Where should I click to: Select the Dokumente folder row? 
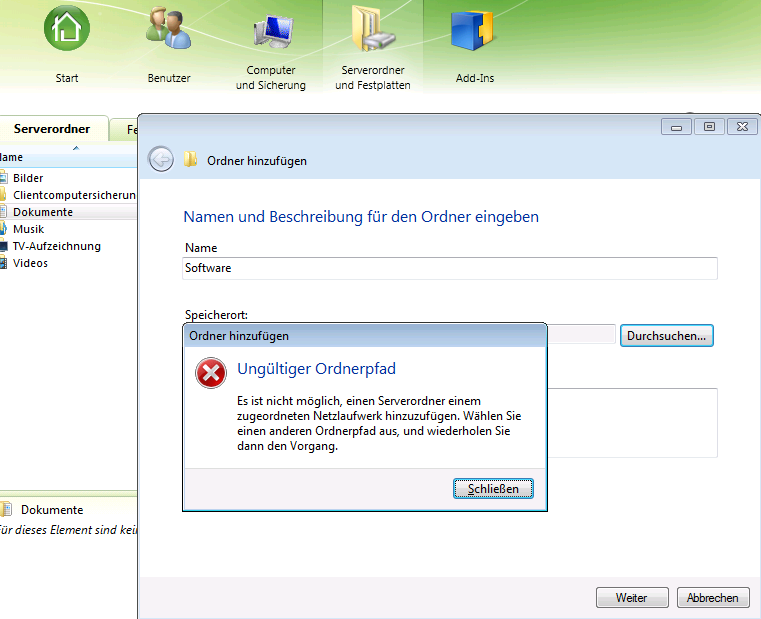tap(43, 212)
